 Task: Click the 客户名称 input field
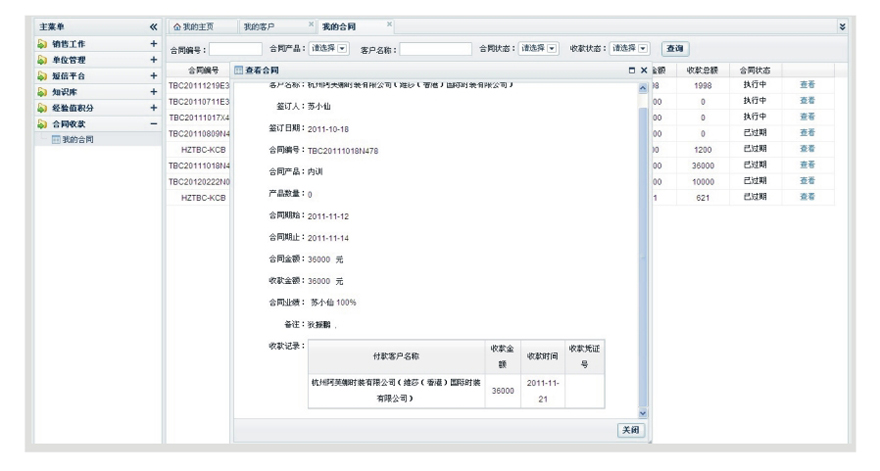coord(435,49)
